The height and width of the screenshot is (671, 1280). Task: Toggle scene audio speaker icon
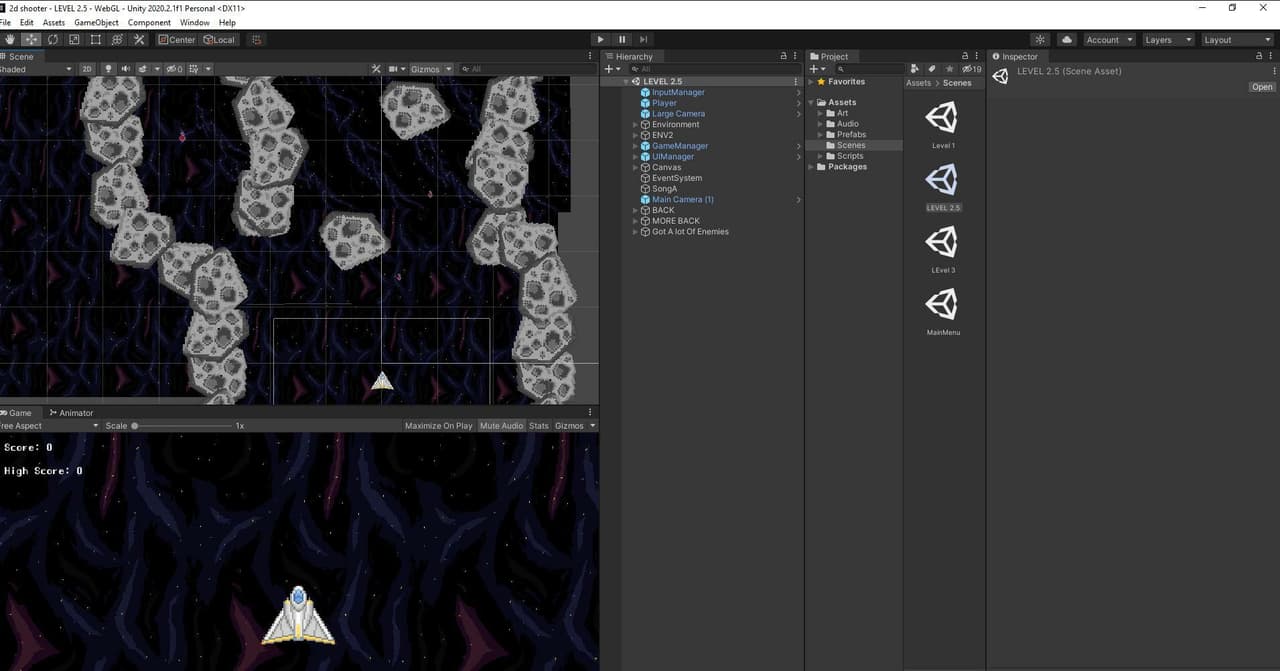pyautogui.click(x=125, y=69)
